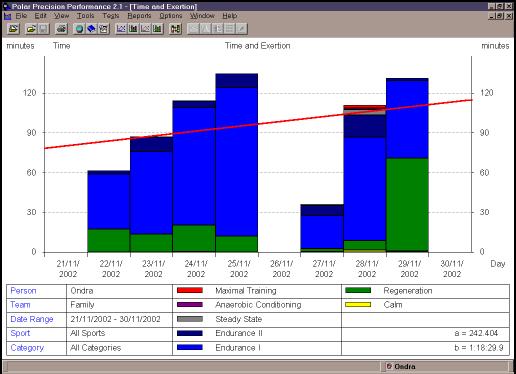
Task: Open the File menu
Action: [21, 16]
